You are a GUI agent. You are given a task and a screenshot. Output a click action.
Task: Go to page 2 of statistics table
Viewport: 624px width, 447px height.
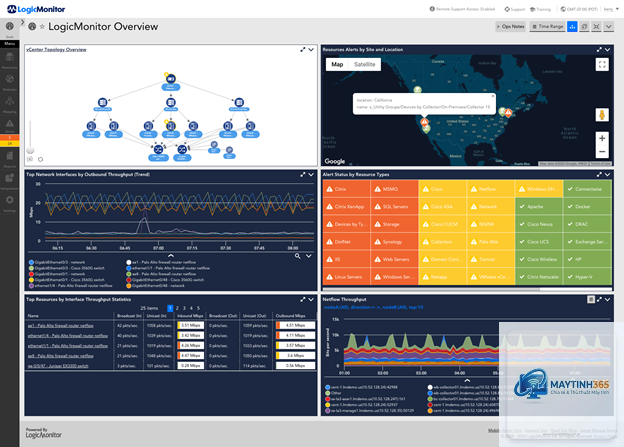tap(177, 308)
